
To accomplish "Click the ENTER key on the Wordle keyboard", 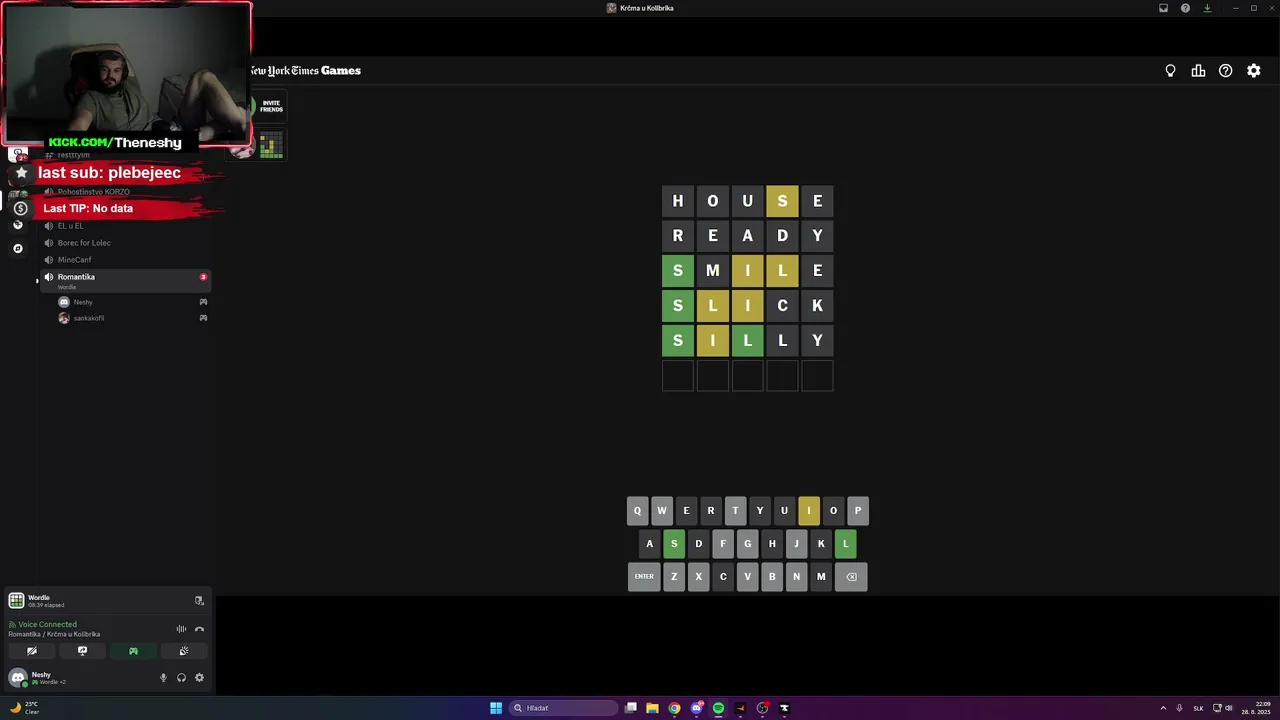I will [644, 577].
